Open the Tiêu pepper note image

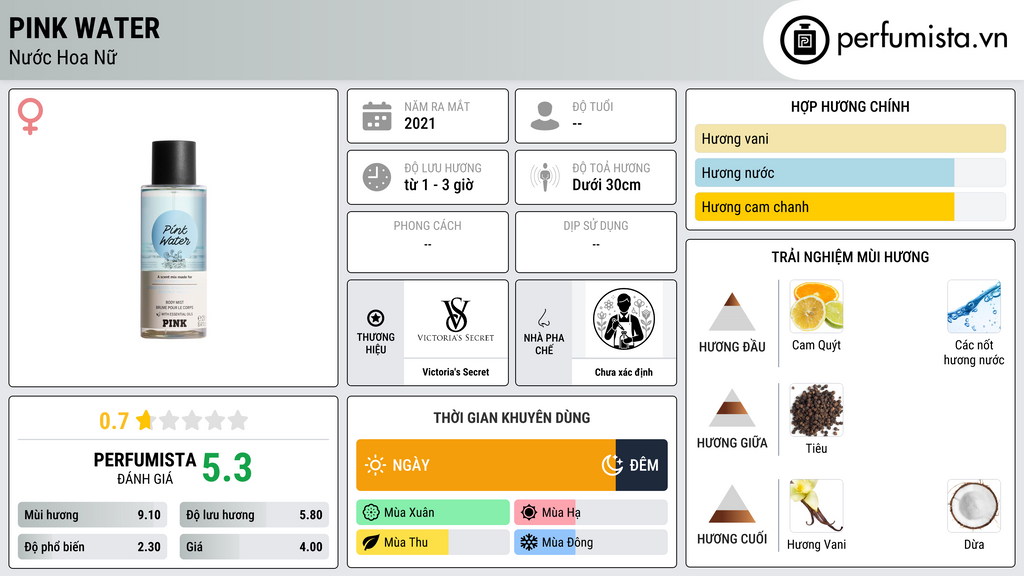click(x=816, y=409)
